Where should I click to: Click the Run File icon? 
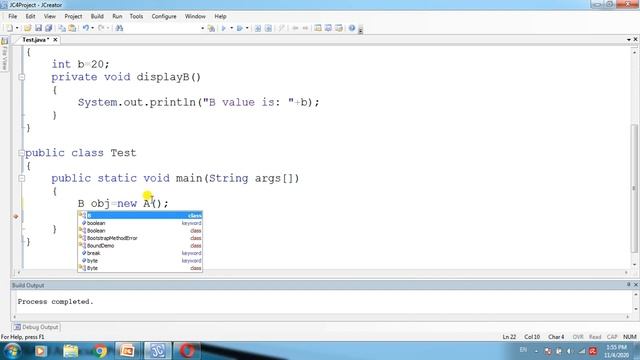240,28
